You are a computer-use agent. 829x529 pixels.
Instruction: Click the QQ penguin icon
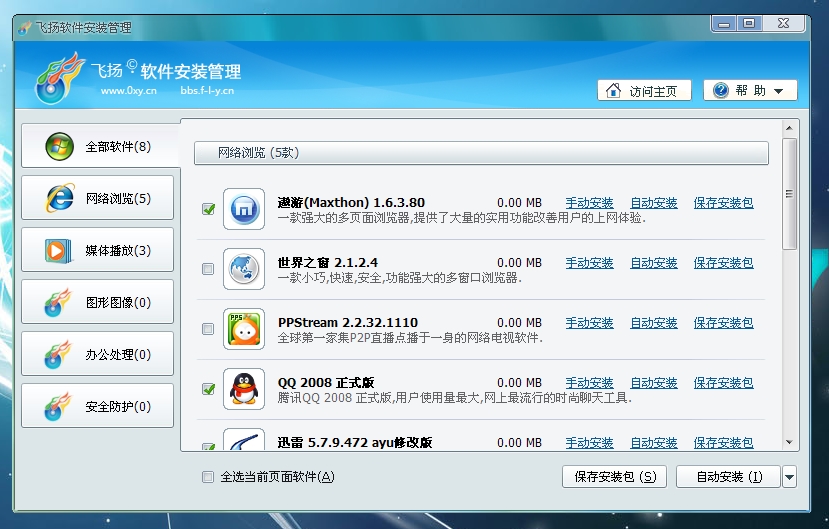pyautogui.click(x=244, y=388)
